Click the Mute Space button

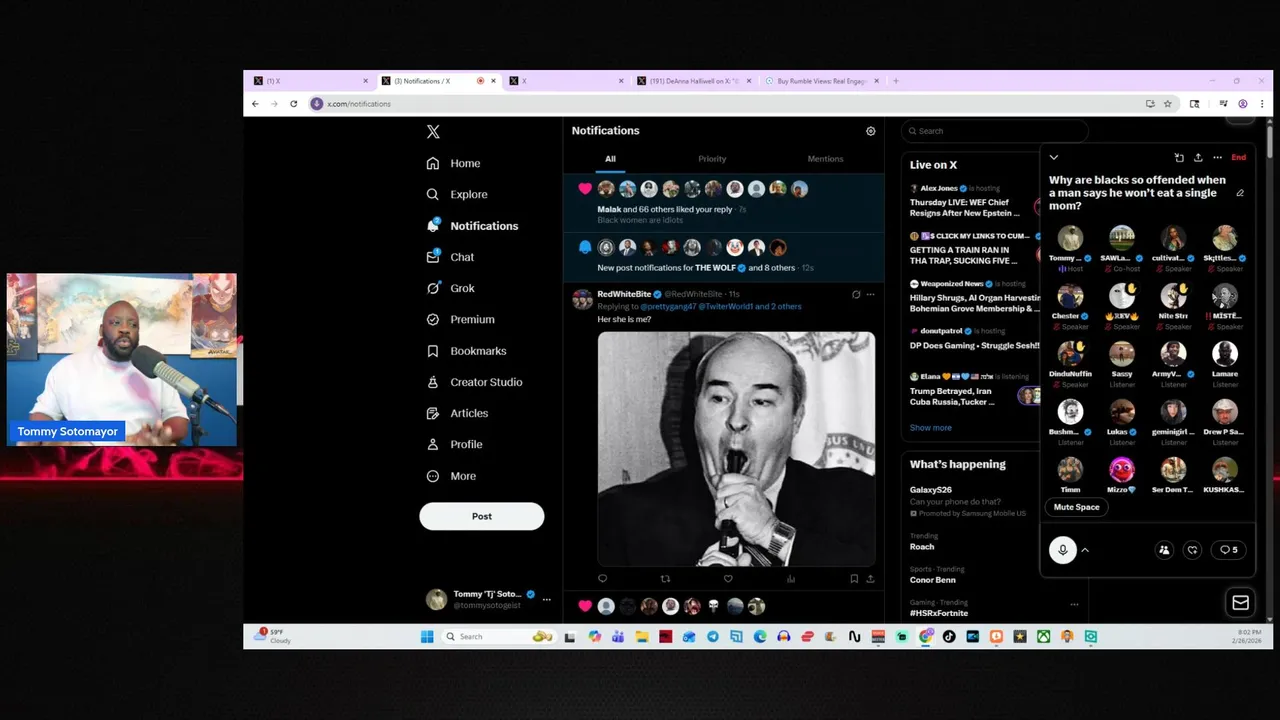coord(1076,507)
